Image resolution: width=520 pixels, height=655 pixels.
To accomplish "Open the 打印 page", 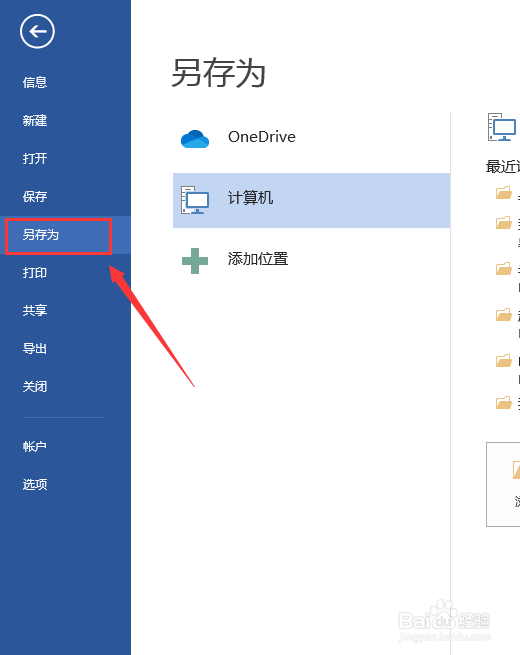I will pyautogui.click(x=35, y=273).
